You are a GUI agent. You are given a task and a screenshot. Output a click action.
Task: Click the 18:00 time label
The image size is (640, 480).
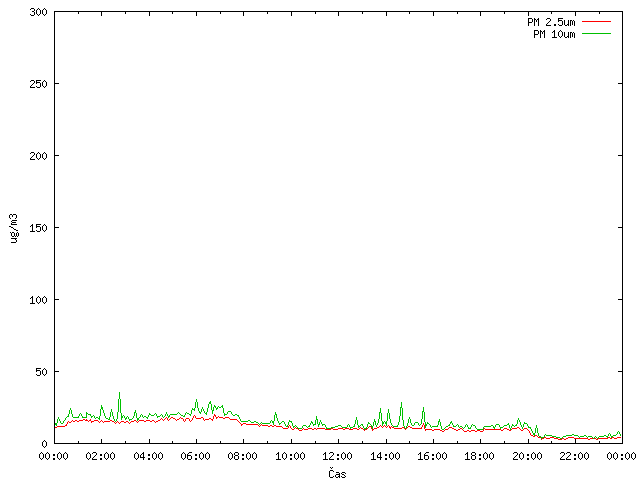[x=480, y=456]
